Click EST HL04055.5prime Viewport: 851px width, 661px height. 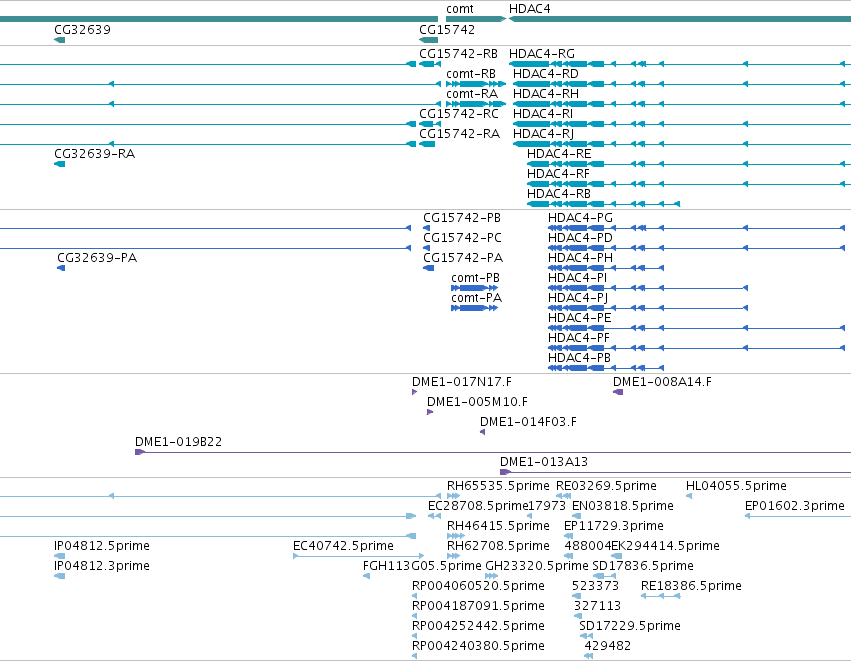(x=736, y=486)
